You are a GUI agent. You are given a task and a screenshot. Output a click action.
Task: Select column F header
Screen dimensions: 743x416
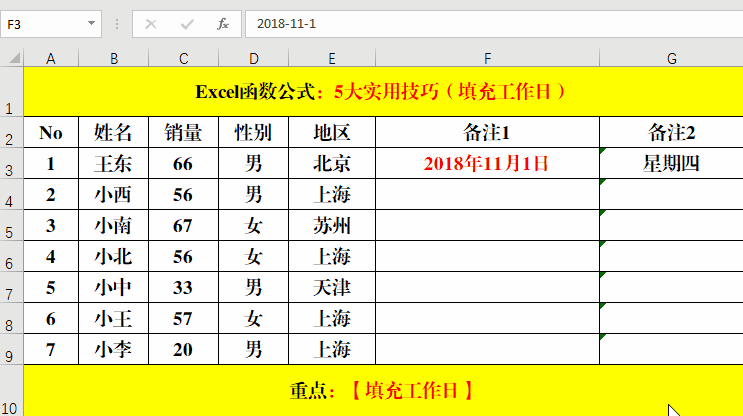tap(487, 58)
